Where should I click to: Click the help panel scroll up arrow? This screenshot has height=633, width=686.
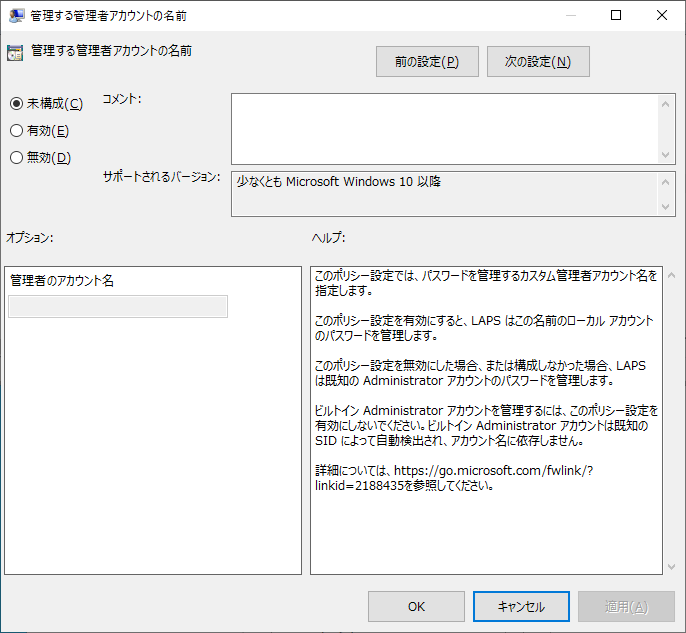pyautogui.click(x=670, y=273)
